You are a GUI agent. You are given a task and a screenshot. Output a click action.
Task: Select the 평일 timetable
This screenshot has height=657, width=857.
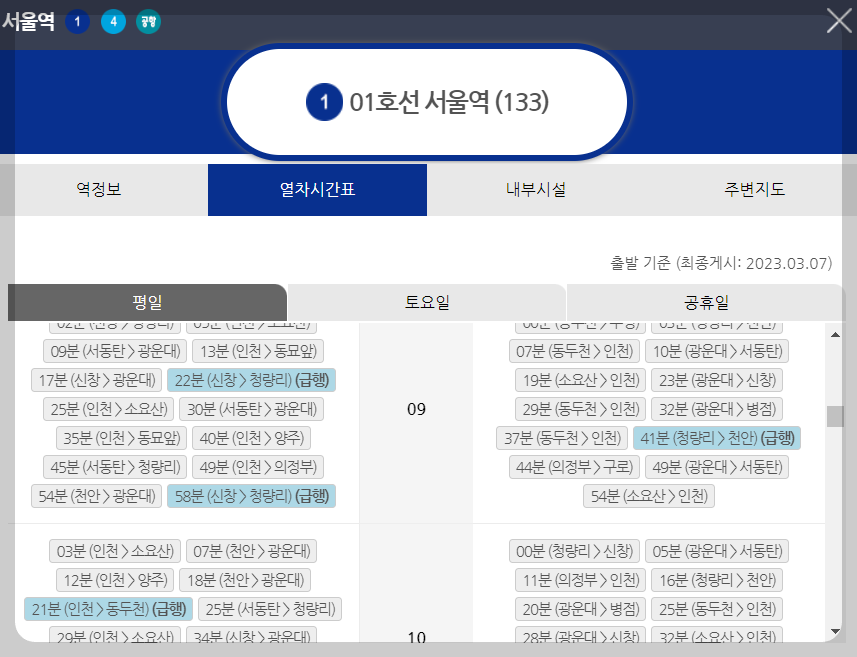click(x=146, y=301)
